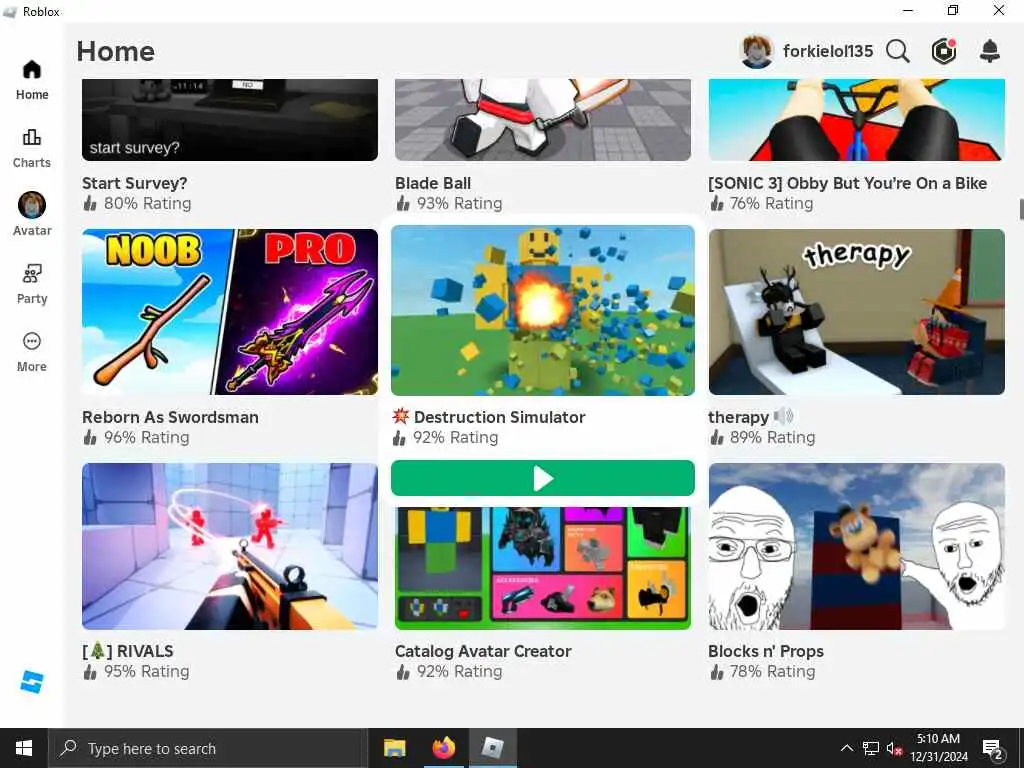Open the Blocks n' Props thumbnail
This screenshot has height=768, width=1024.
(x=857, y=547)
